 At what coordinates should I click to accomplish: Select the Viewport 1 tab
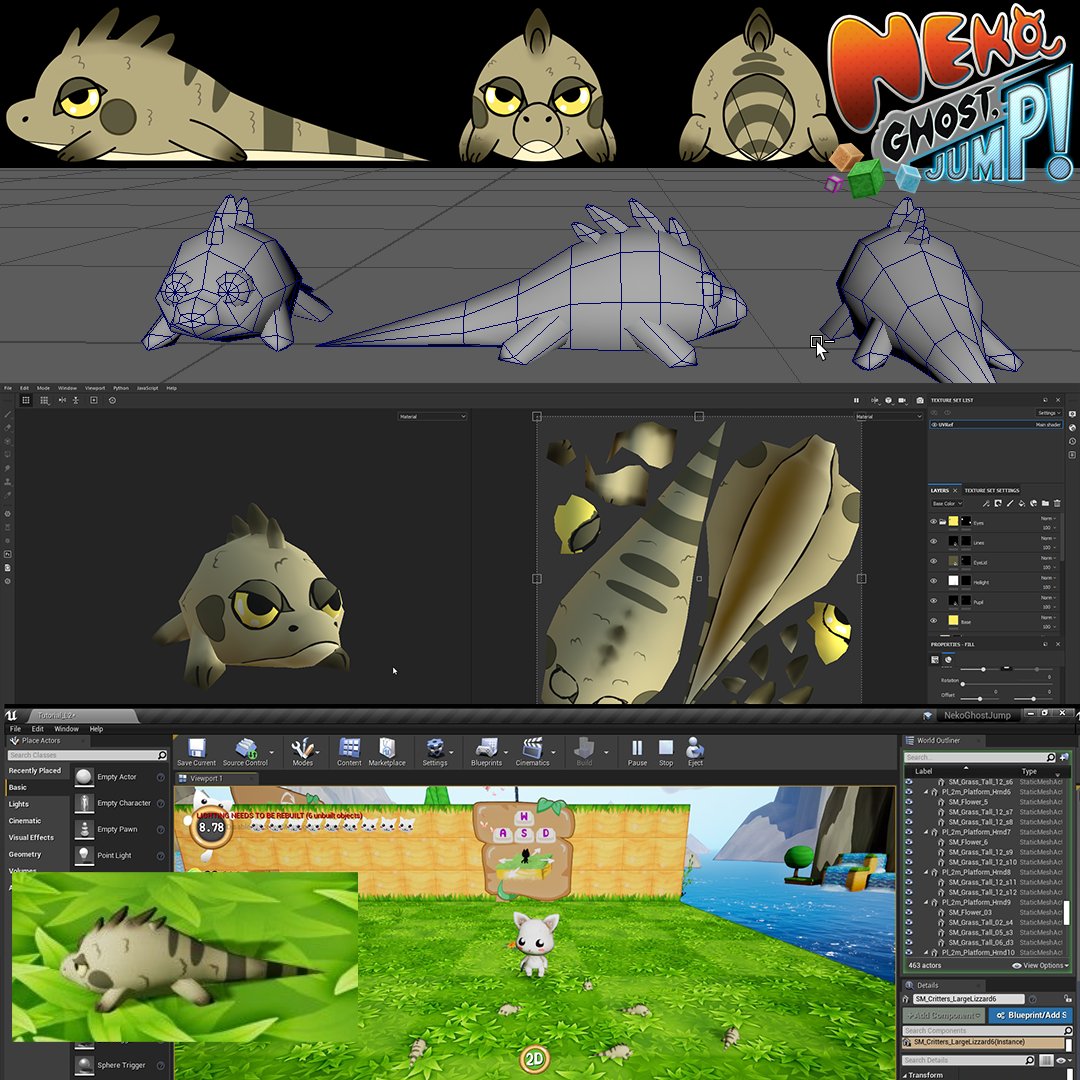pyautogui.click(x=206, y=778)
